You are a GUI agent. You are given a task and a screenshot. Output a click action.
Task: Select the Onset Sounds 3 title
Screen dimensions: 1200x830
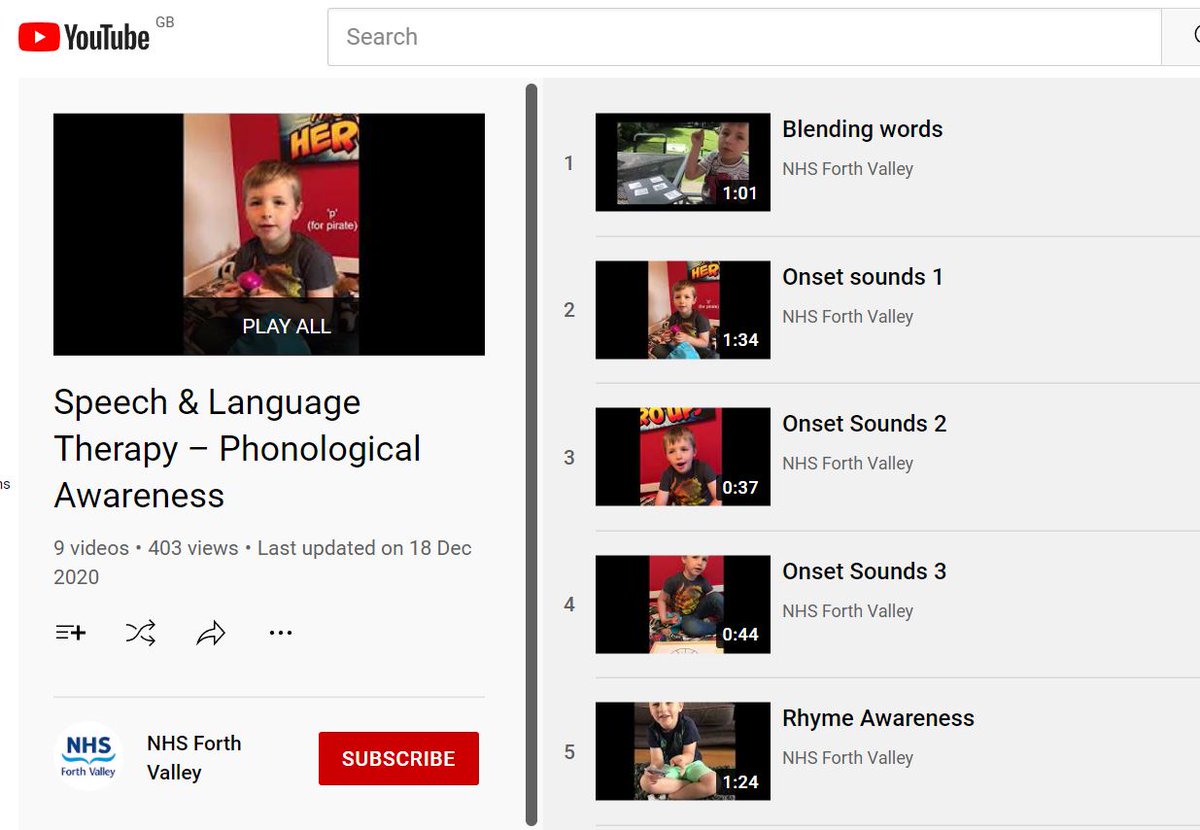pos(864,571)
